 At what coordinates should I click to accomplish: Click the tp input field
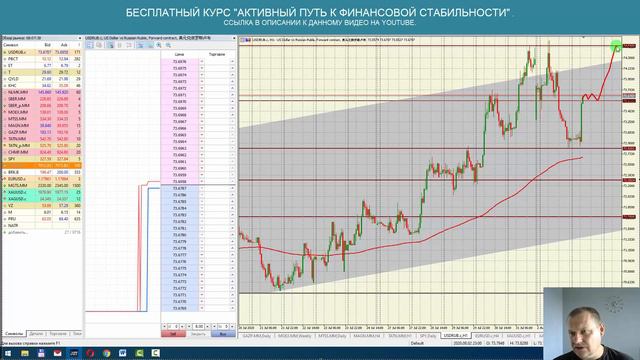tap(223, 327)
